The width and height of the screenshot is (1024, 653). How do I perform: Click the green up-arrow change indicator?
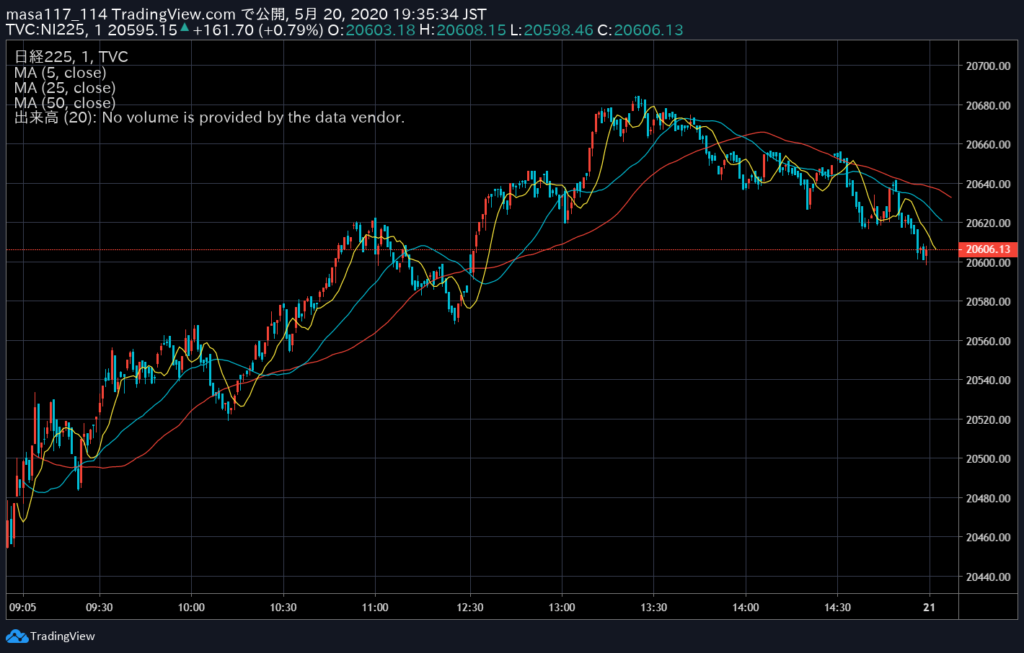185,28
